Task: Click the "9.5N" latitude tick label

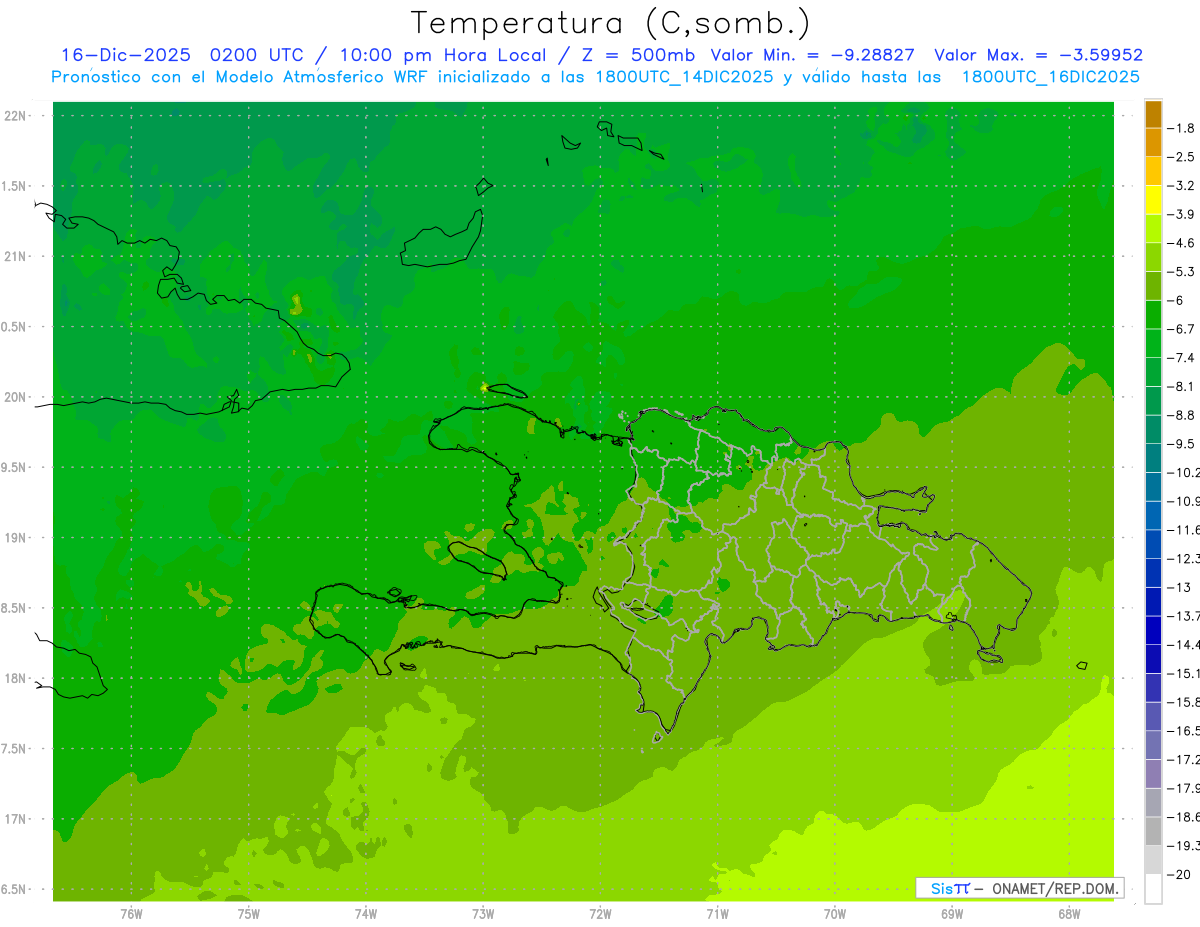Action: click(15, 468)
